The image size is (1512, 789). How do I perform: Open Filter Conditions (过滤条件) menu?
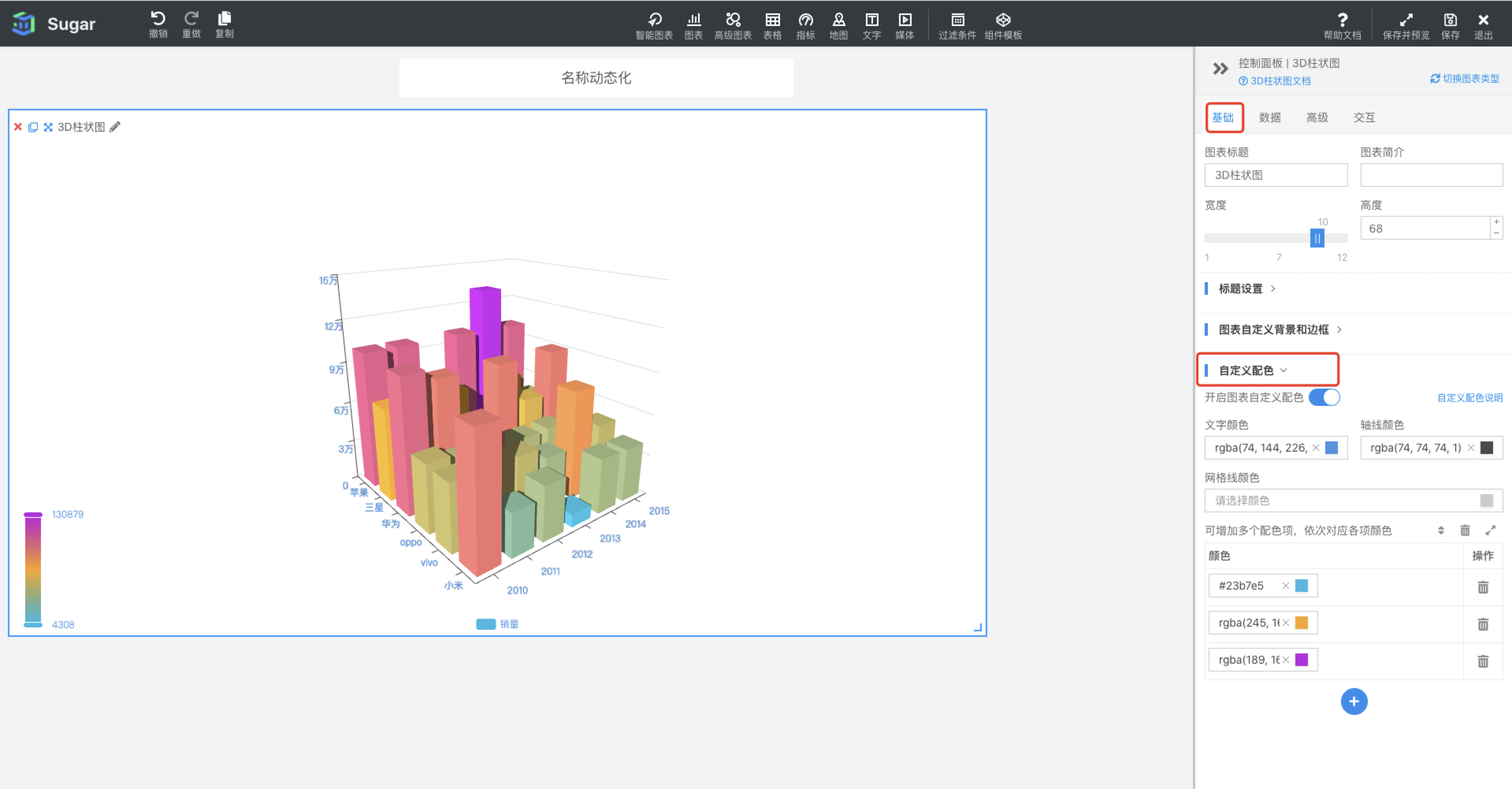[x=957, y=26]
